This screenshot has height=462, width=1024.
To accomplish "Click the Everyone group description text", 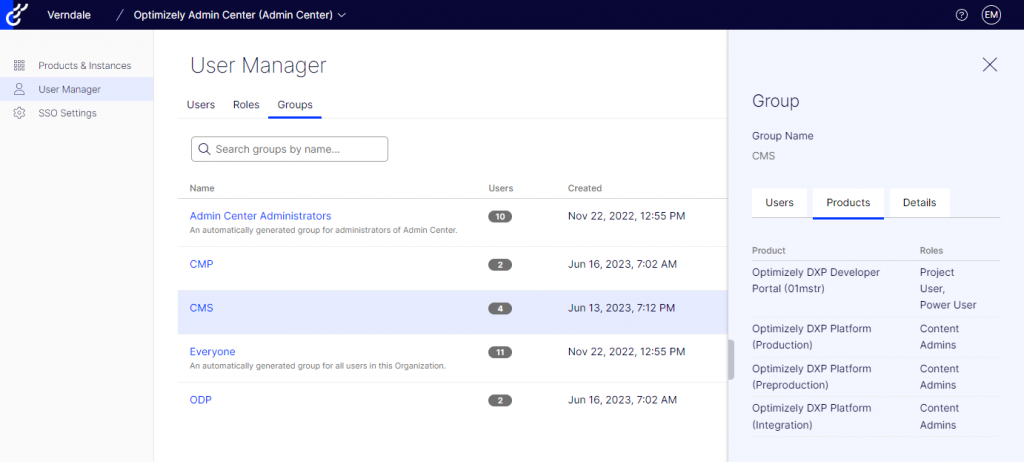I will [x=317, y=366].
